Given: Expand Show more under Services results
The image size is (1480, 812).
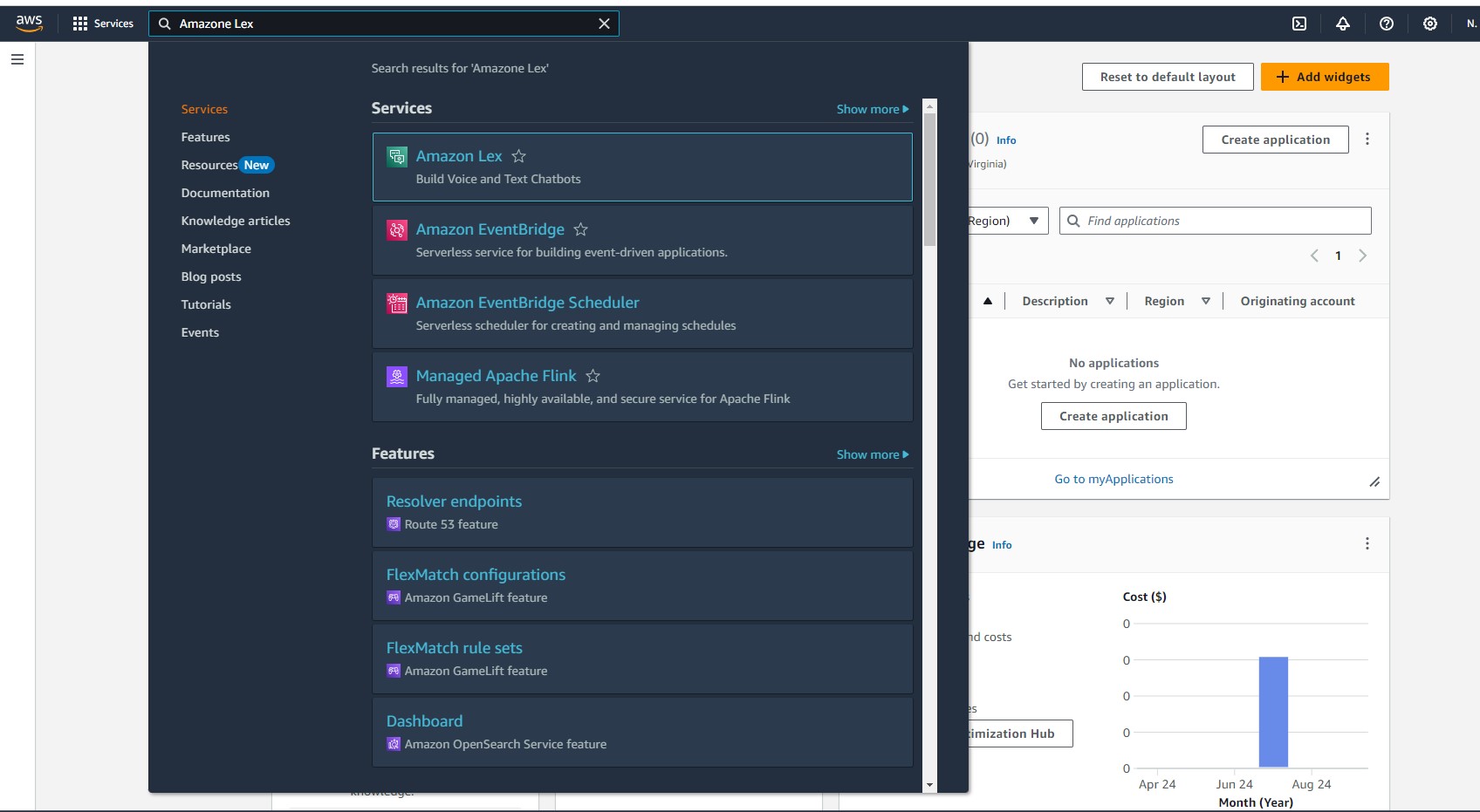Looking at the screenshot, I should (x=872, y=108).
